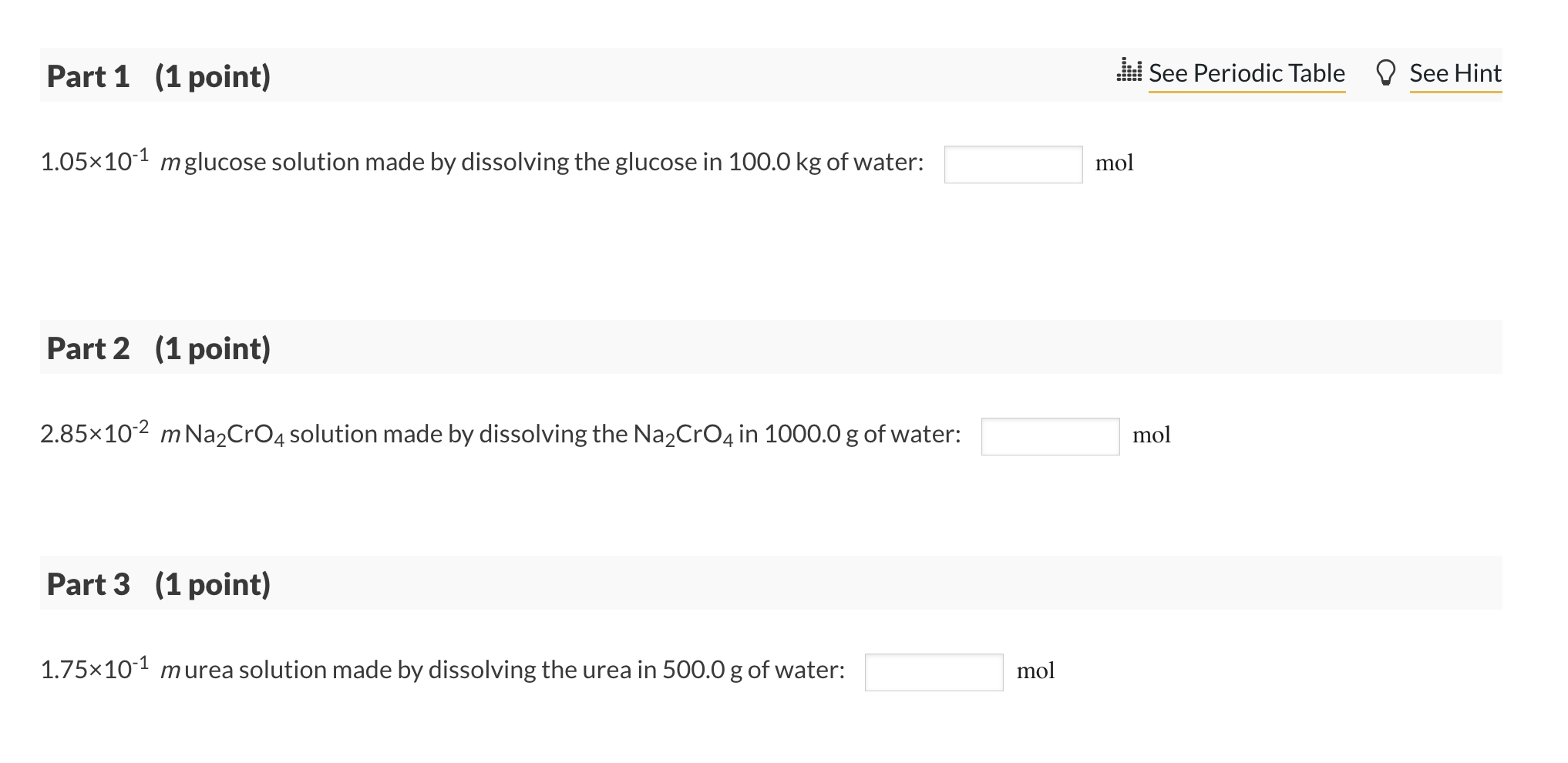The width and height of the screenshot is (1568, 763).
Task: Click the Part 3 heading
Action: point(88,584)
